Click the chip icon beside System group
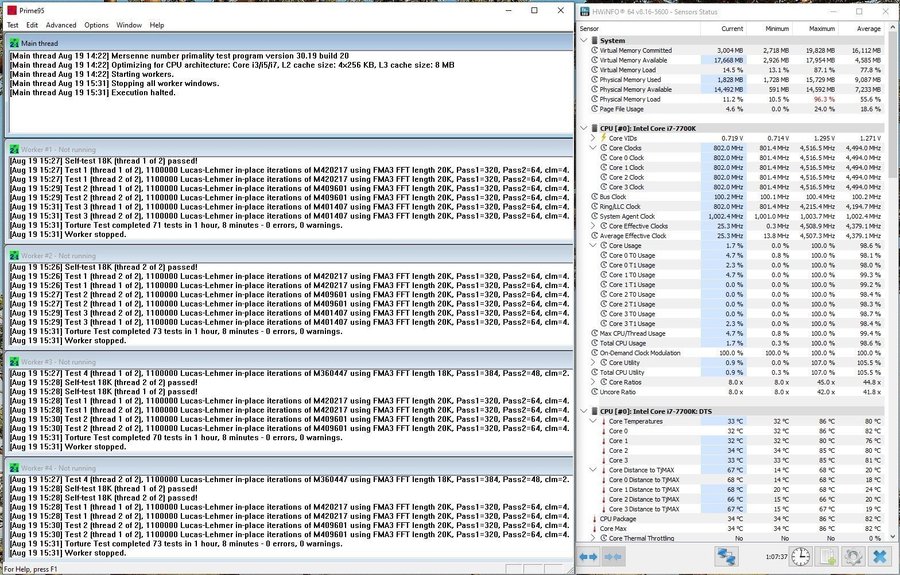The width and height of the screenshot is (900, 575). tap(595, 40)
